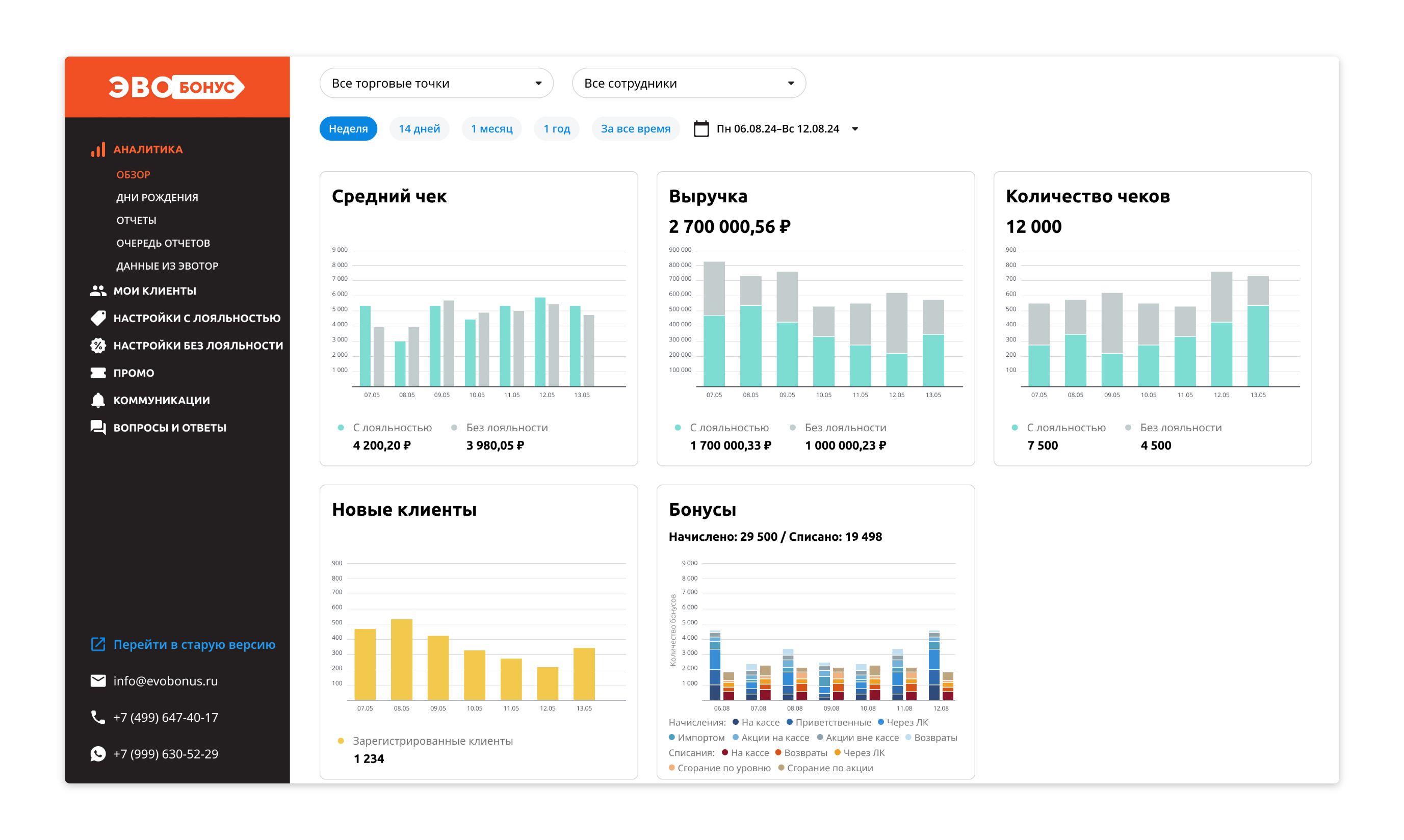Click Перейти в старую версию link
Screen dimensions: 1404x840
(x=194, y=644)
